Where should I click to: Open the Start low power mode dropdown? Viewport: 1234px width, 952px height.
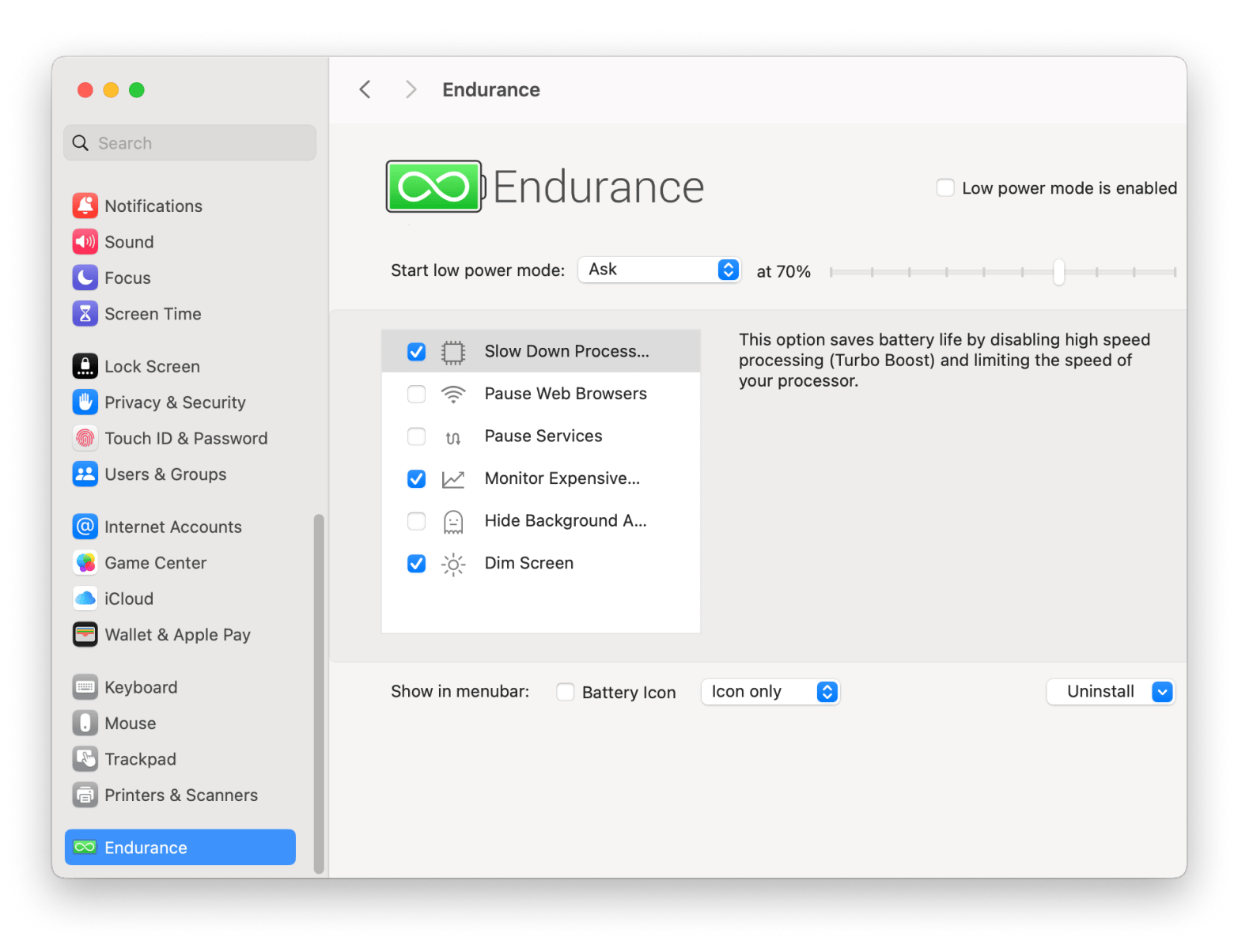(x=659, y=270)
